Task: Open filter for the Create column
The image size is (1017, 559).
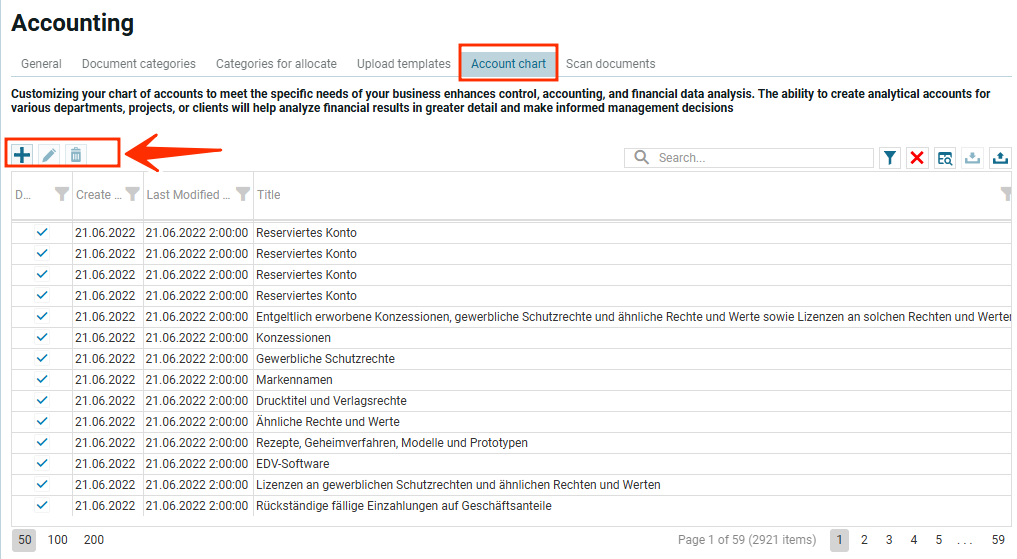Action: [132, 195]
